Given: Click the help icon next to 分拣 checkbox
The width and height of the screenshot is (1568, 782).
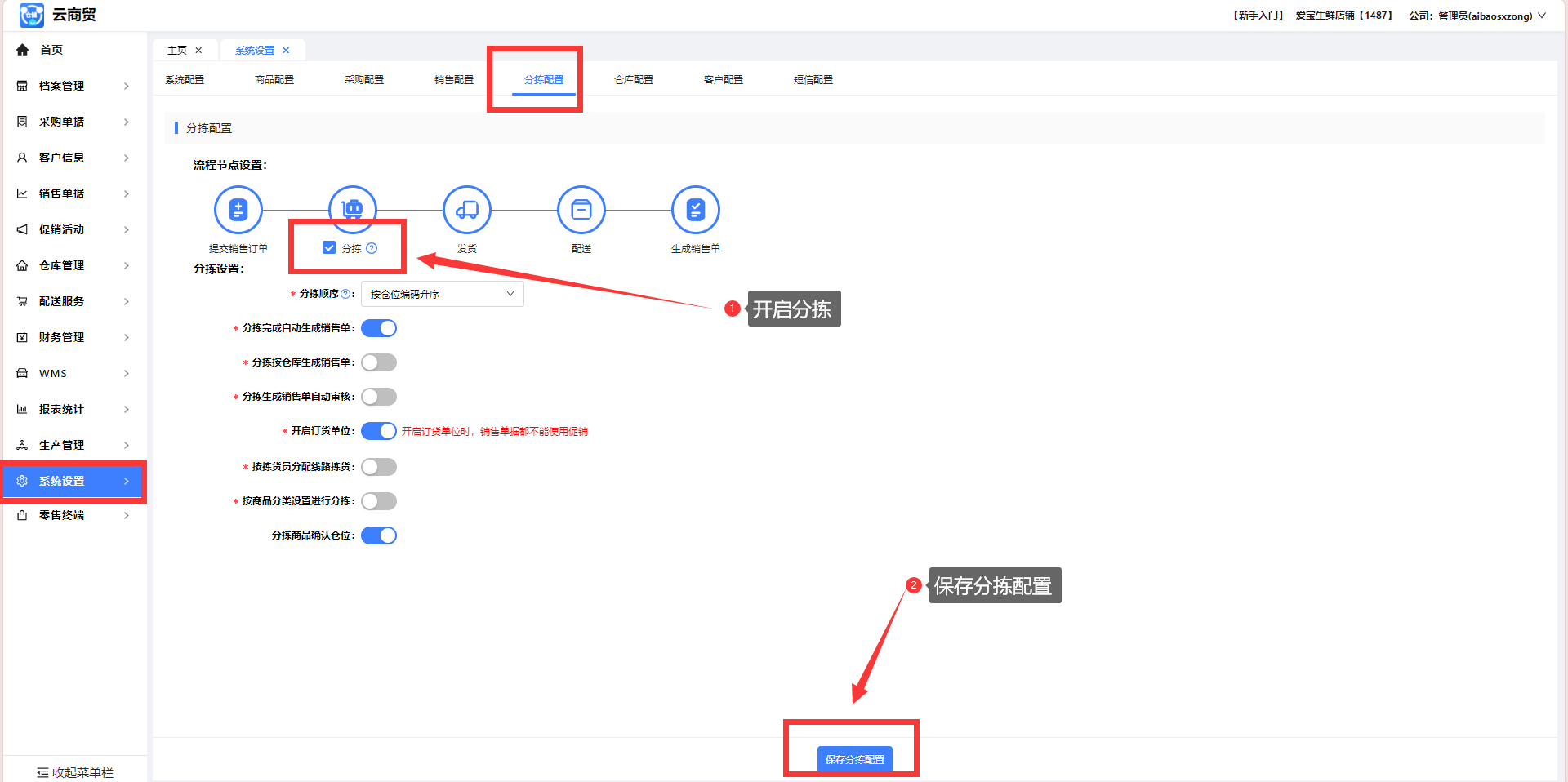Looking at the screenshot, I should [x=372, y=248].
